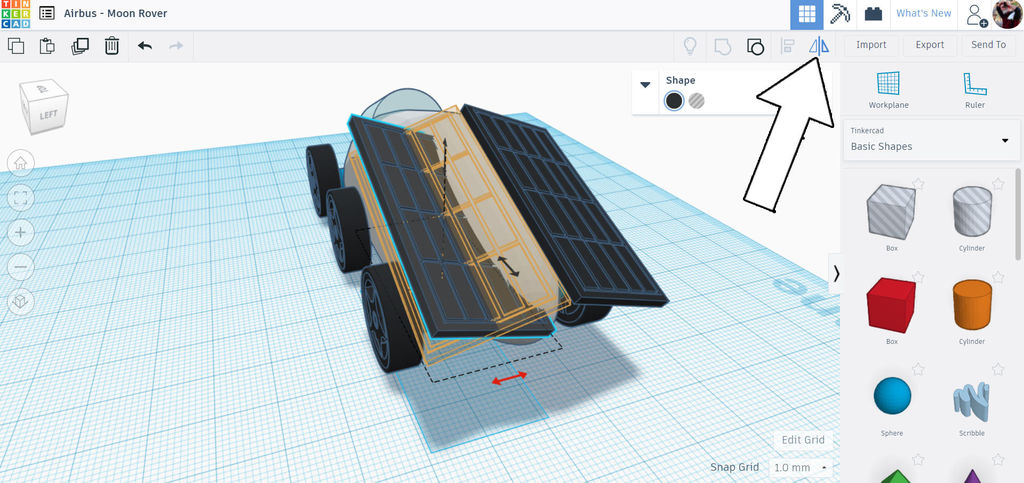Favorite the orange Cylinder star

coord(997,277)
